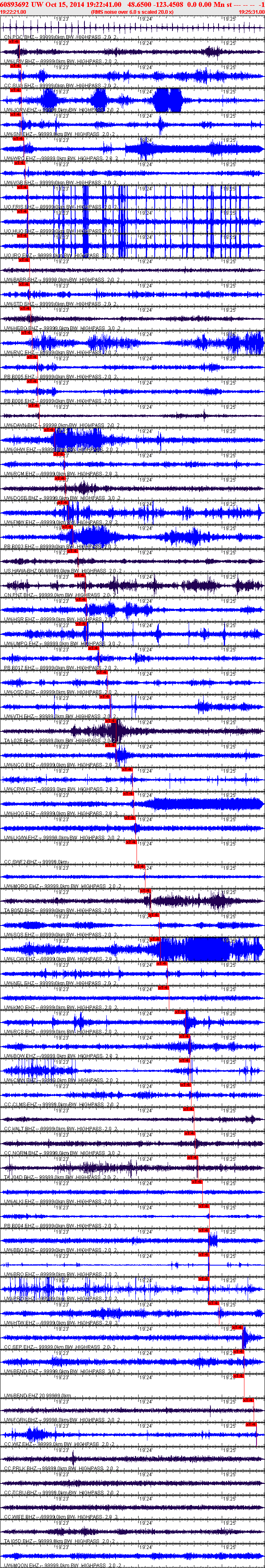Select the 'UW.ALKI EHZ' station label
Viewport: 265px width, 1568px height.
[x=19, y=1202]
